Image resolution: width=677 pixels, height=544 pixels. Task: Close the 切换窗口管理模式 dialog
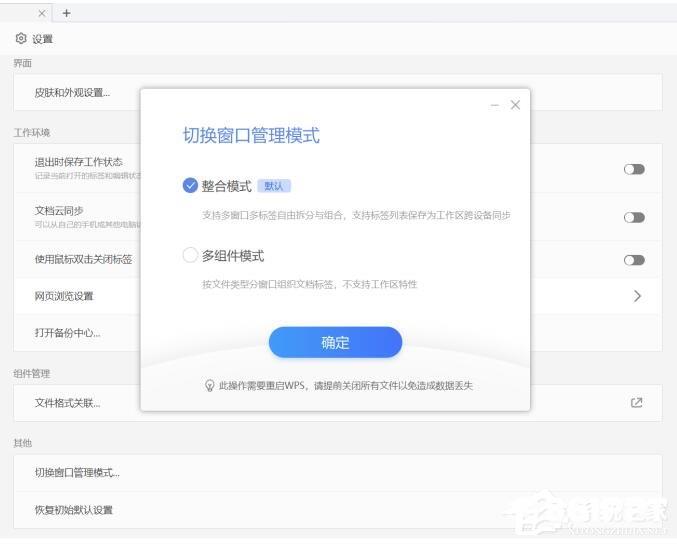click(x=515, y=105)
